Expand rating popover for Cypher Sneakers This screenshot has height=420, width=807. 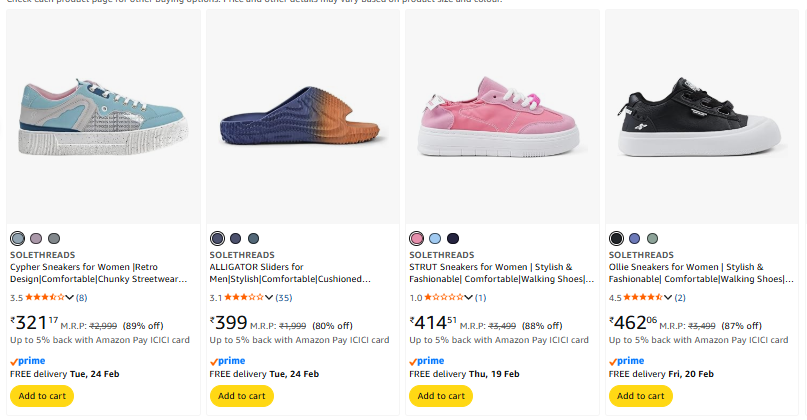[x=69, y=297]
